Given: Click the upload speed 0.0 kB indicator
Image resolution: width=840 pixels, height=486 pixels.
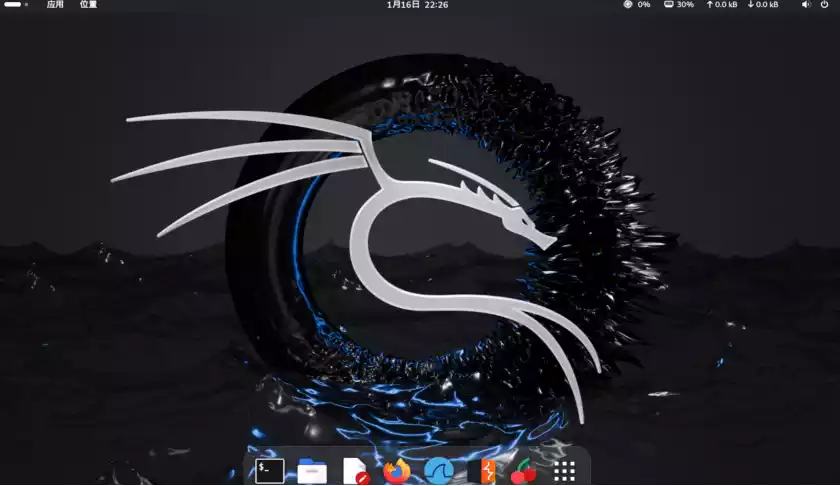Looking at the screenshot, I should (x=721, y=4).
